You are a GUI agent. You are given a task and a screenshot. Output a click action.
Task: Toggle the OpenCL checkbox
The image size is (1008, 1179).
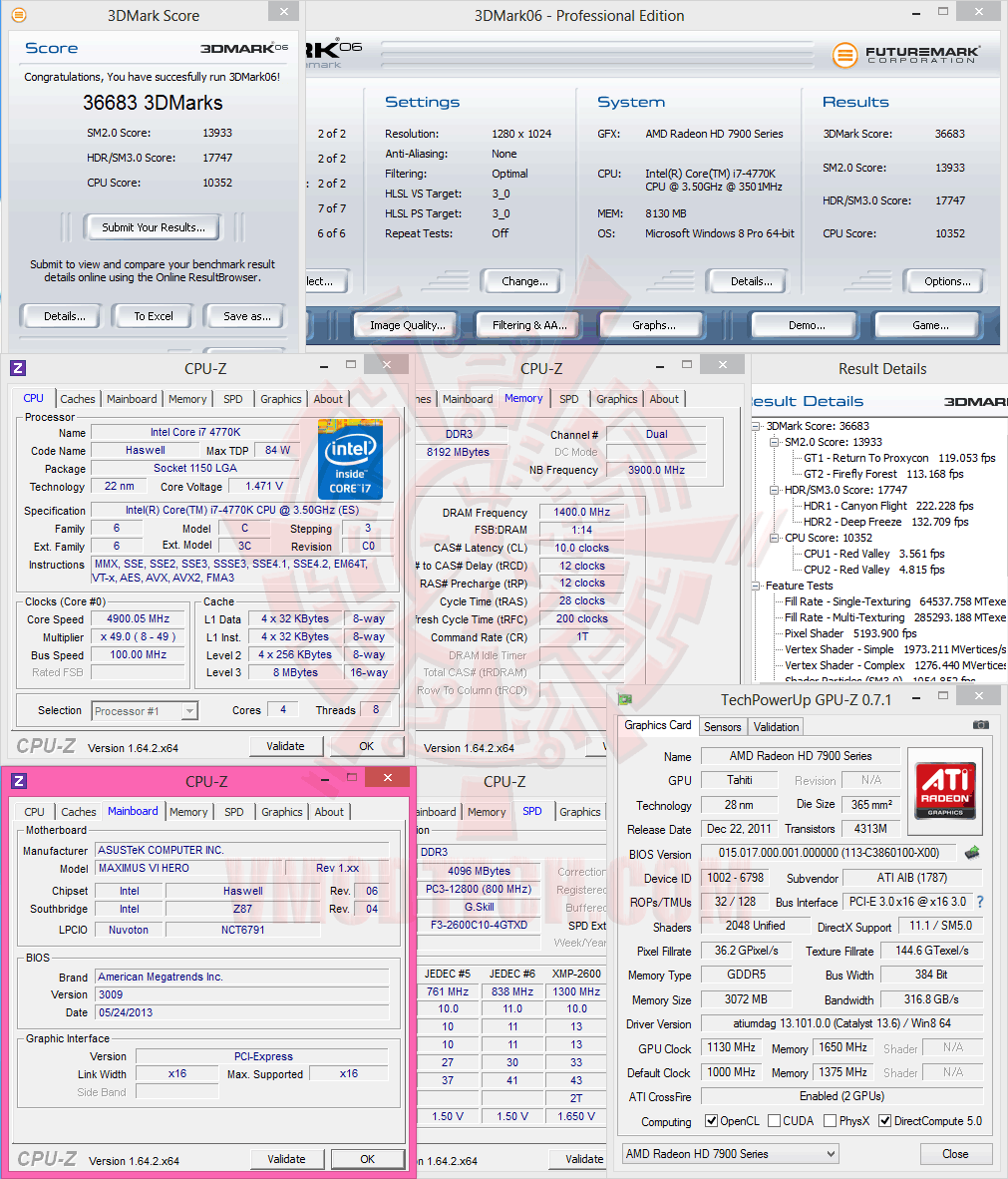coord(711,1120)
